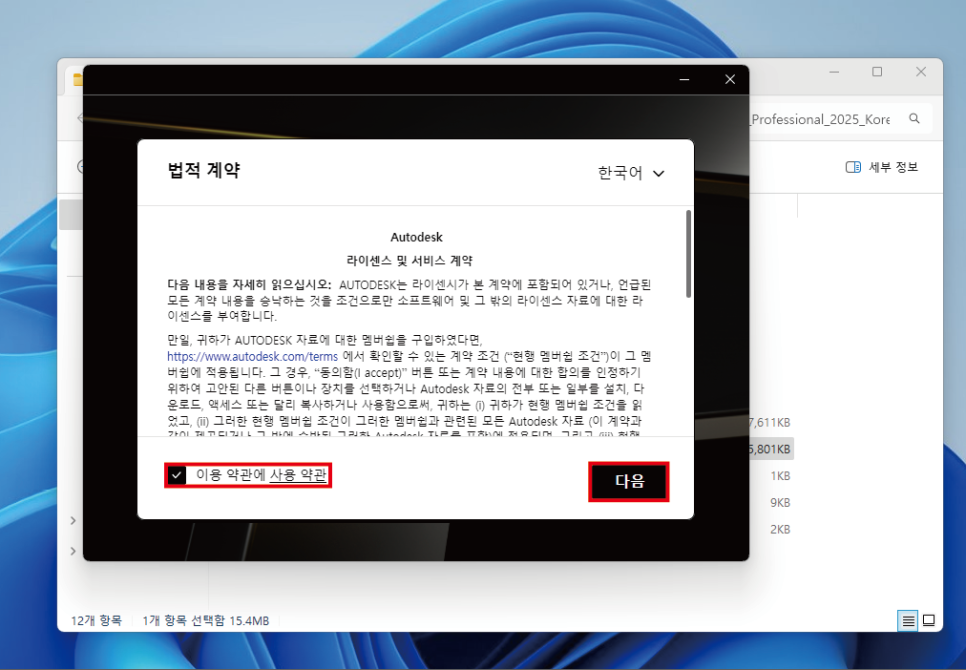Expand upper navigation pane chevron in Explorer
This screenshot has width=966, height=670.
pos(73,521)
